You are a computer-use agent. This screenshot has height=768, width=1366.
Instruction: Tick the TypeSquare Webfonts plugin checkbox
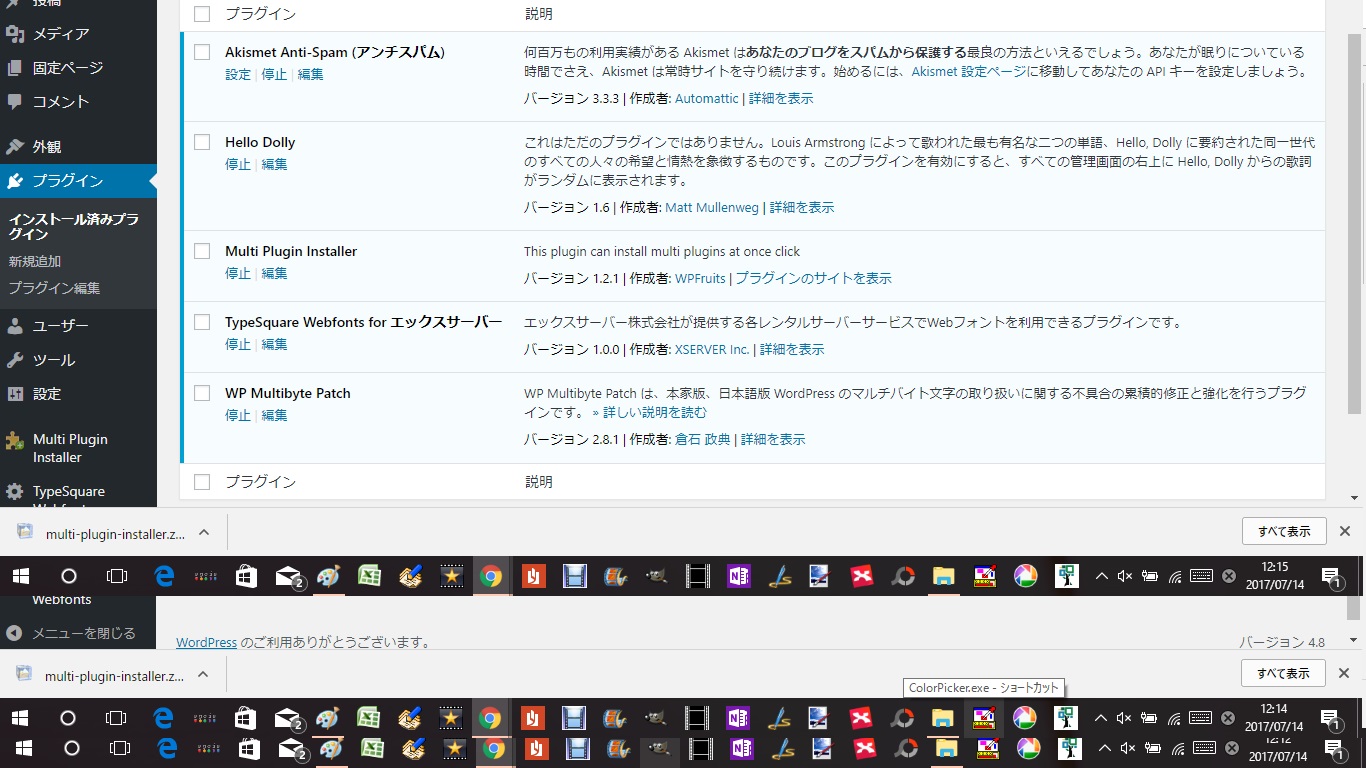click(202, 322)
